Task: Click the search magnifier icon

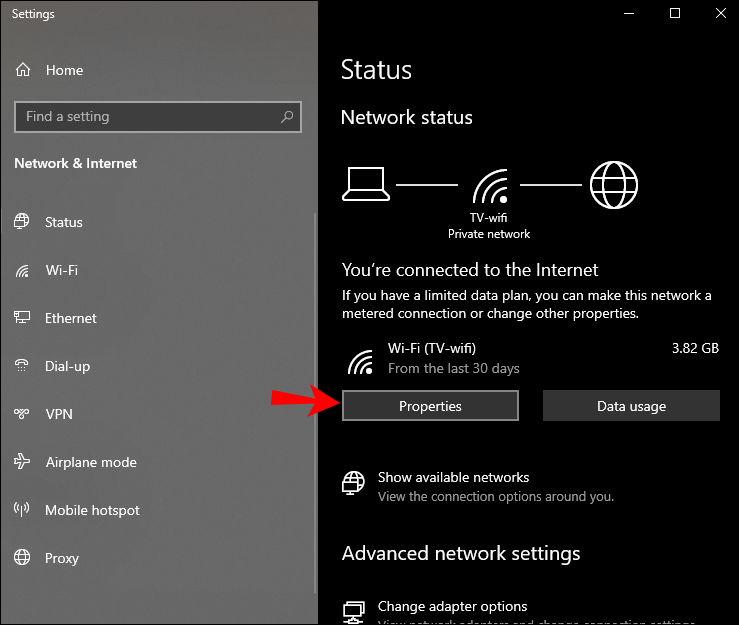Action: pos(287,116)
